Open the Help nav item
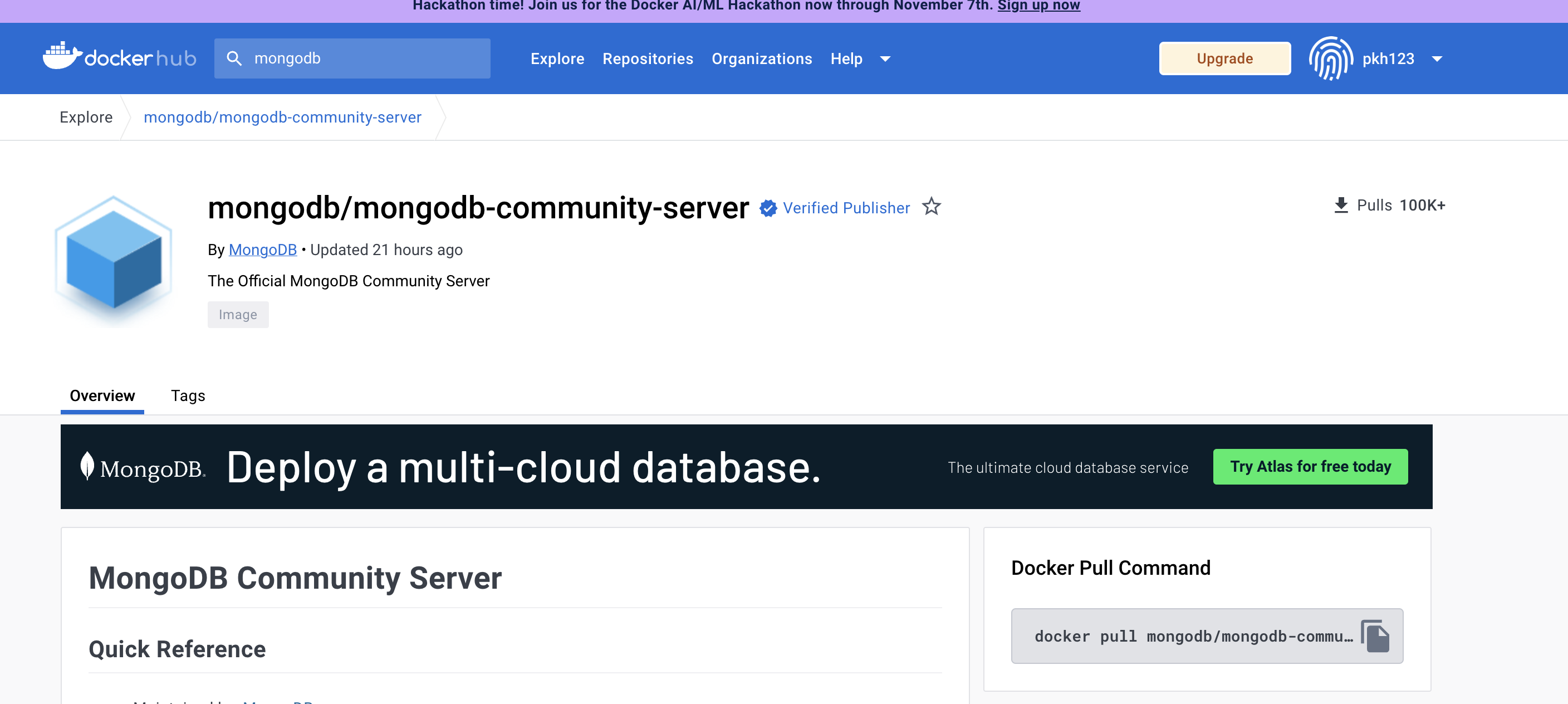1568x704 pixels. (846, 58)
